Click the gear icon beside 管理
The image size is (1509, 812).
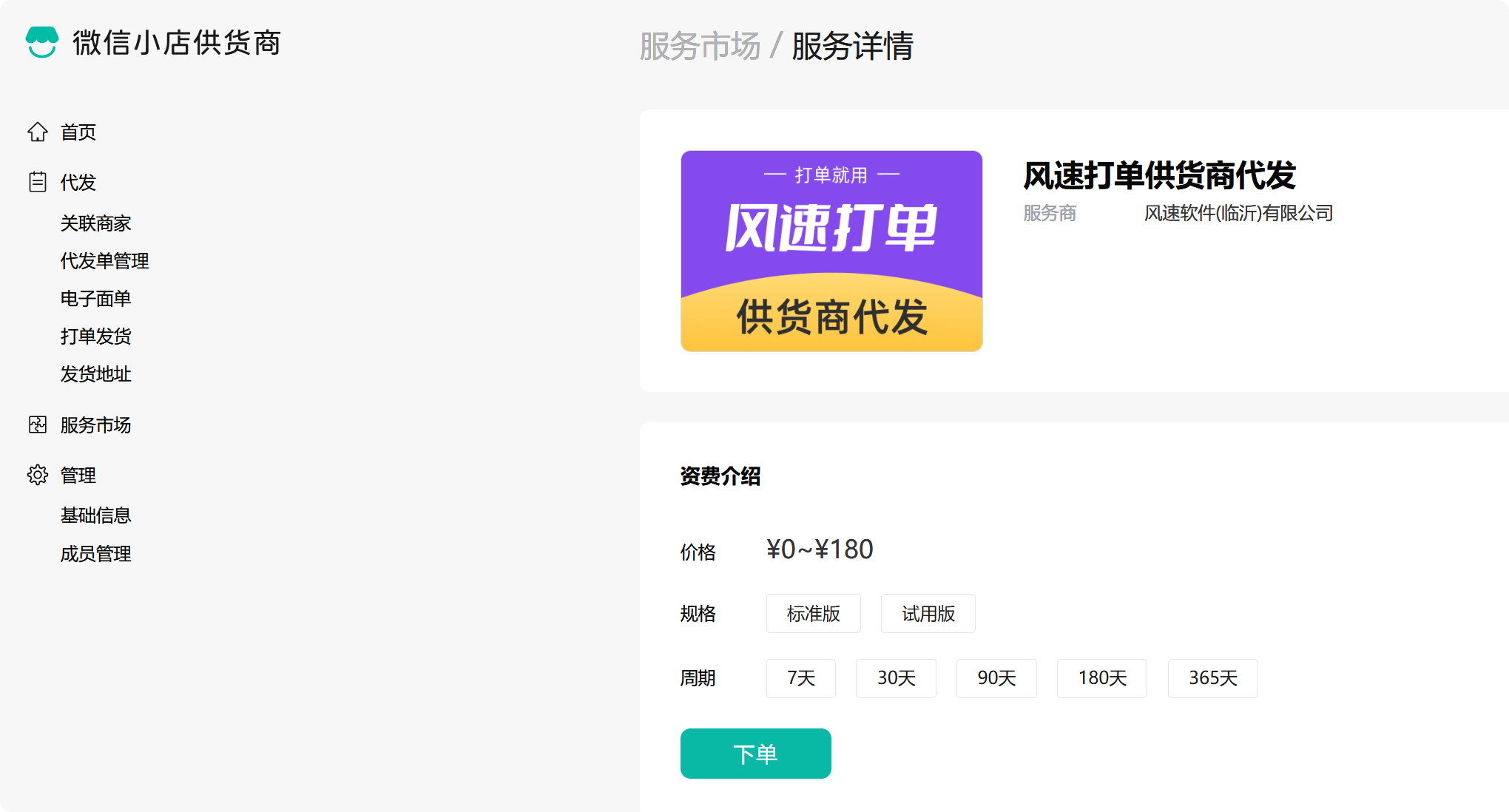(x=38, y=475)
